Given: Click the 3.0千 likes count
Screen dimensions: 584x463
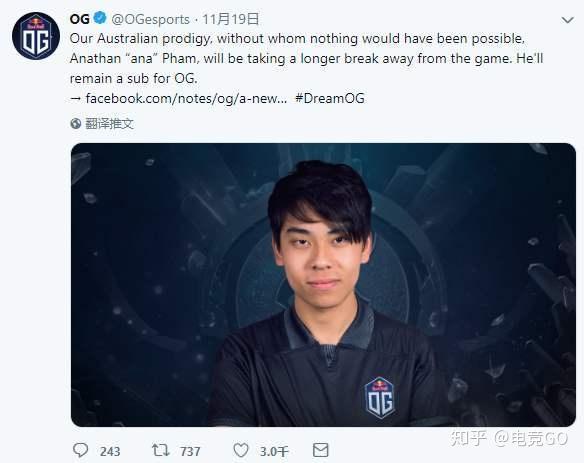Looking at the screenshot, I should tap(274, 451).
